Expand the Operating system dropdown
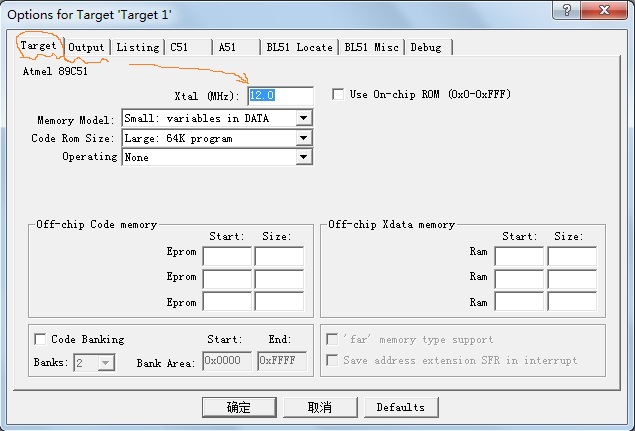635x431 pixels. [x=304, y=157]
